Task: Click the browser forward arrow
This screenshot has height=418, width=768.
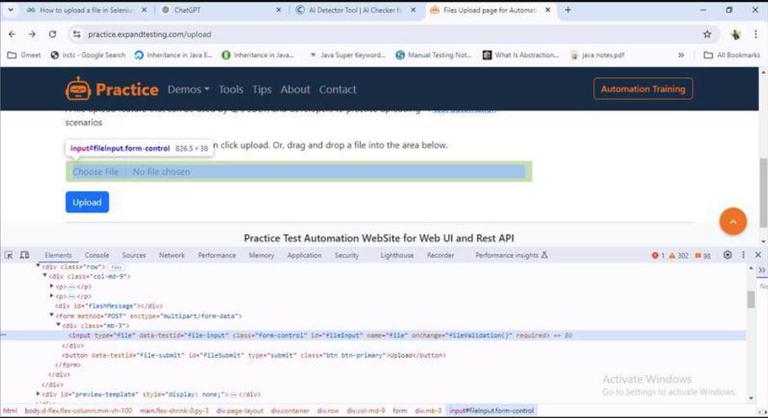Action: pos(32,34)
